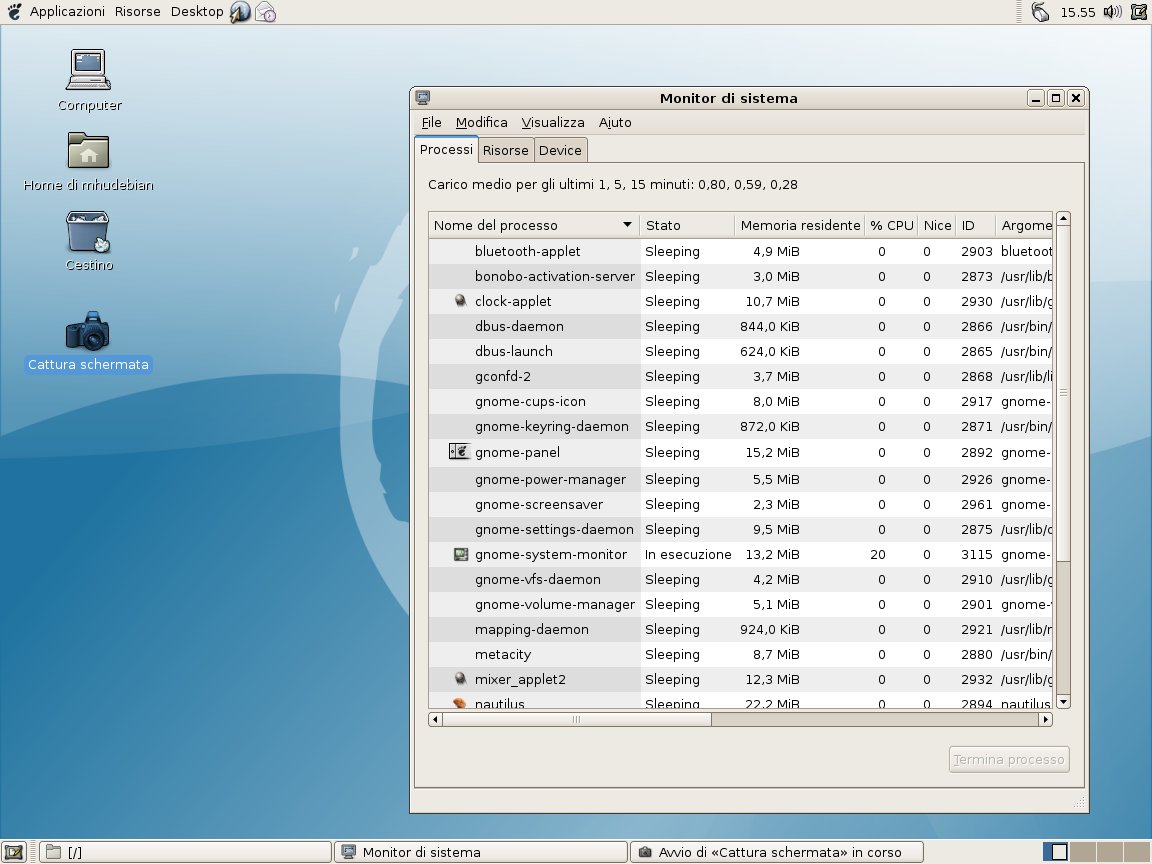Select the bluetooth-applet process row
Image resolution: width=1152 pixels, height=864 pixels.
click(x=741, y=251)
